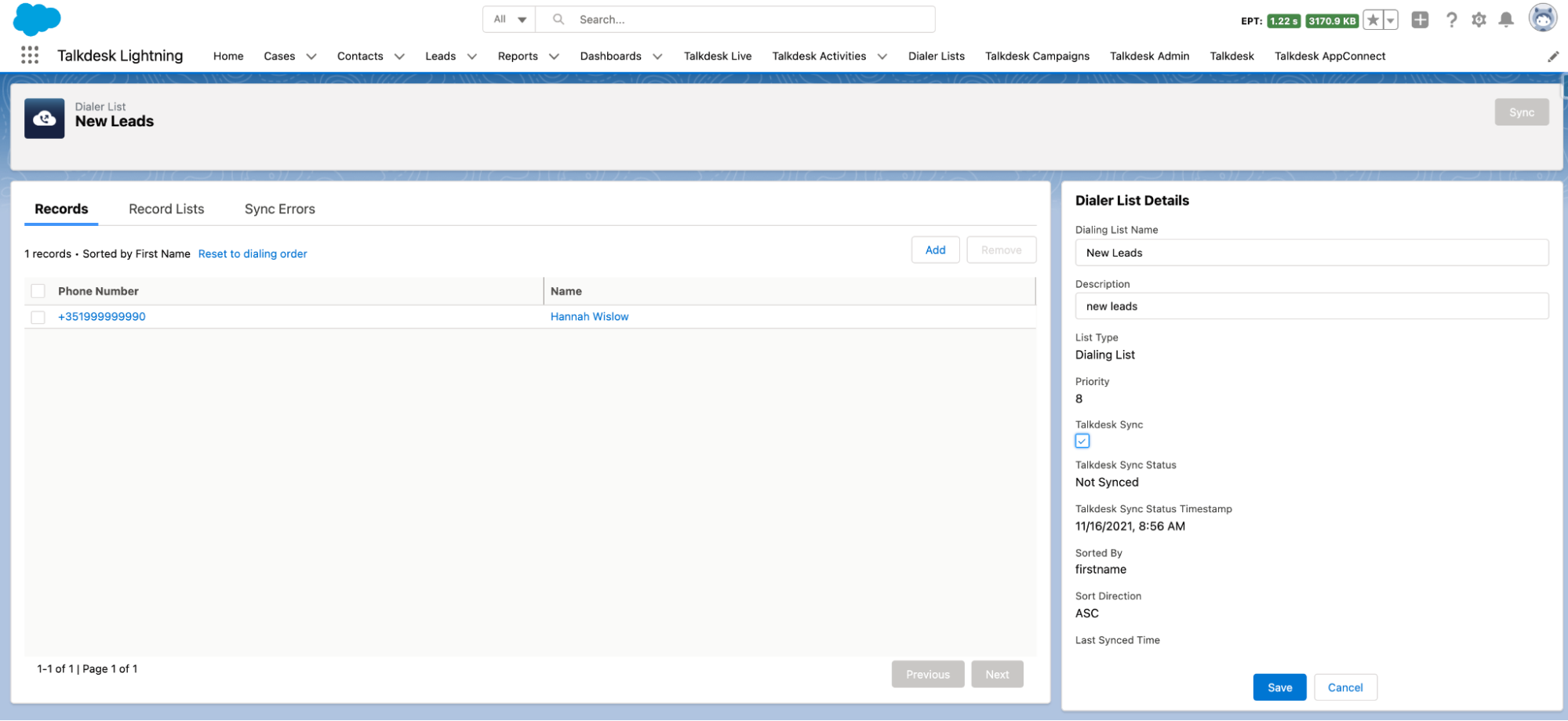1568x721 pixels.
Task: Expand the Cases menu chevron
Action: (x=311, y=56)
